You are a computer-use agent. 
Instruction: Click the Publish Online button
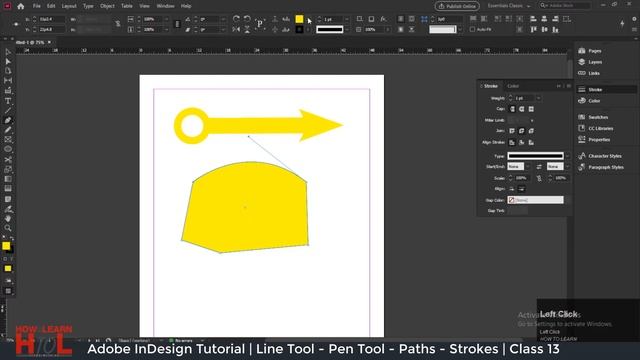coord(457,6)
